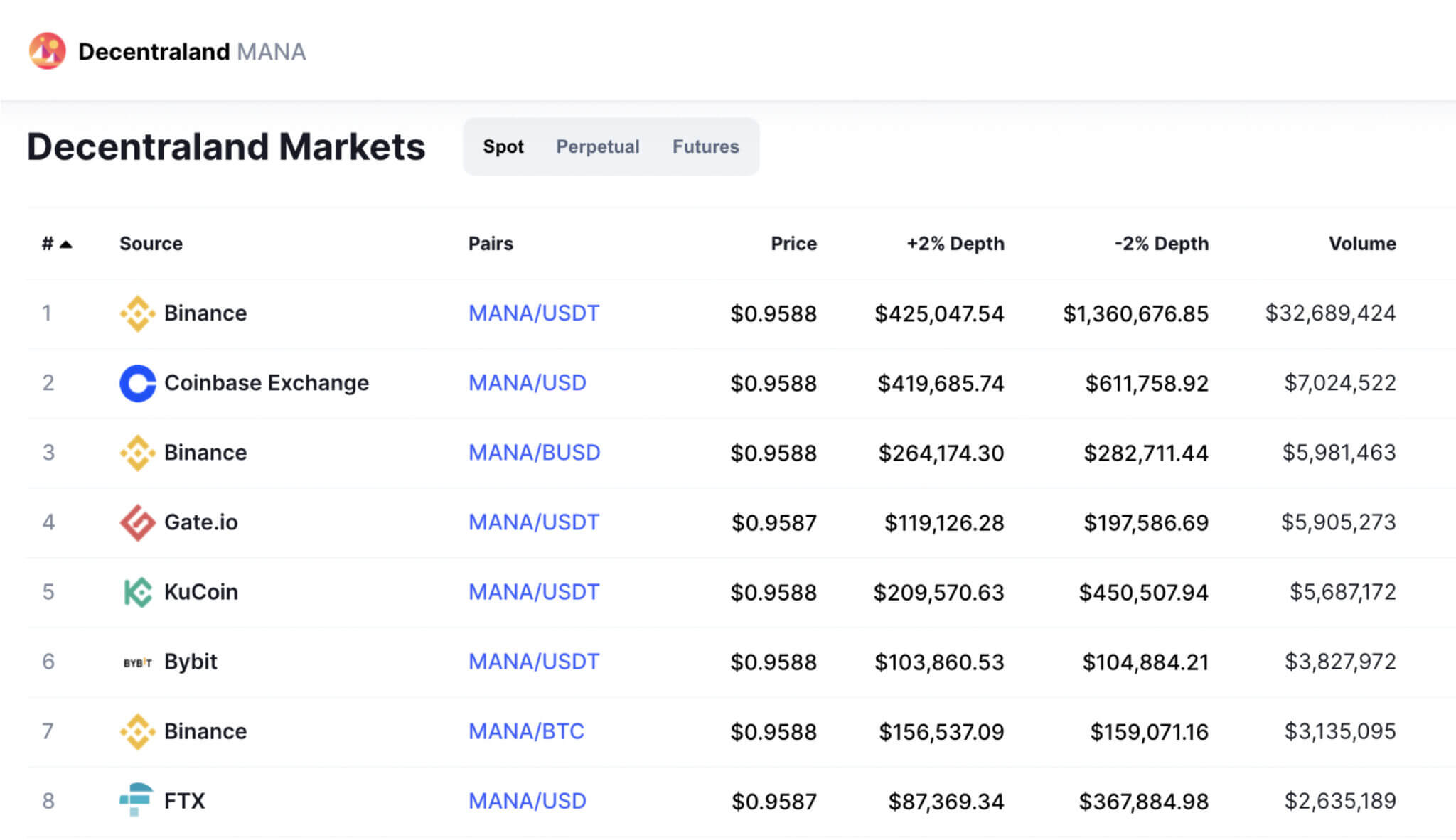Click +2% depth value $425,047.54
Viewport: 1456px width, 840px height.
(939, 313)
